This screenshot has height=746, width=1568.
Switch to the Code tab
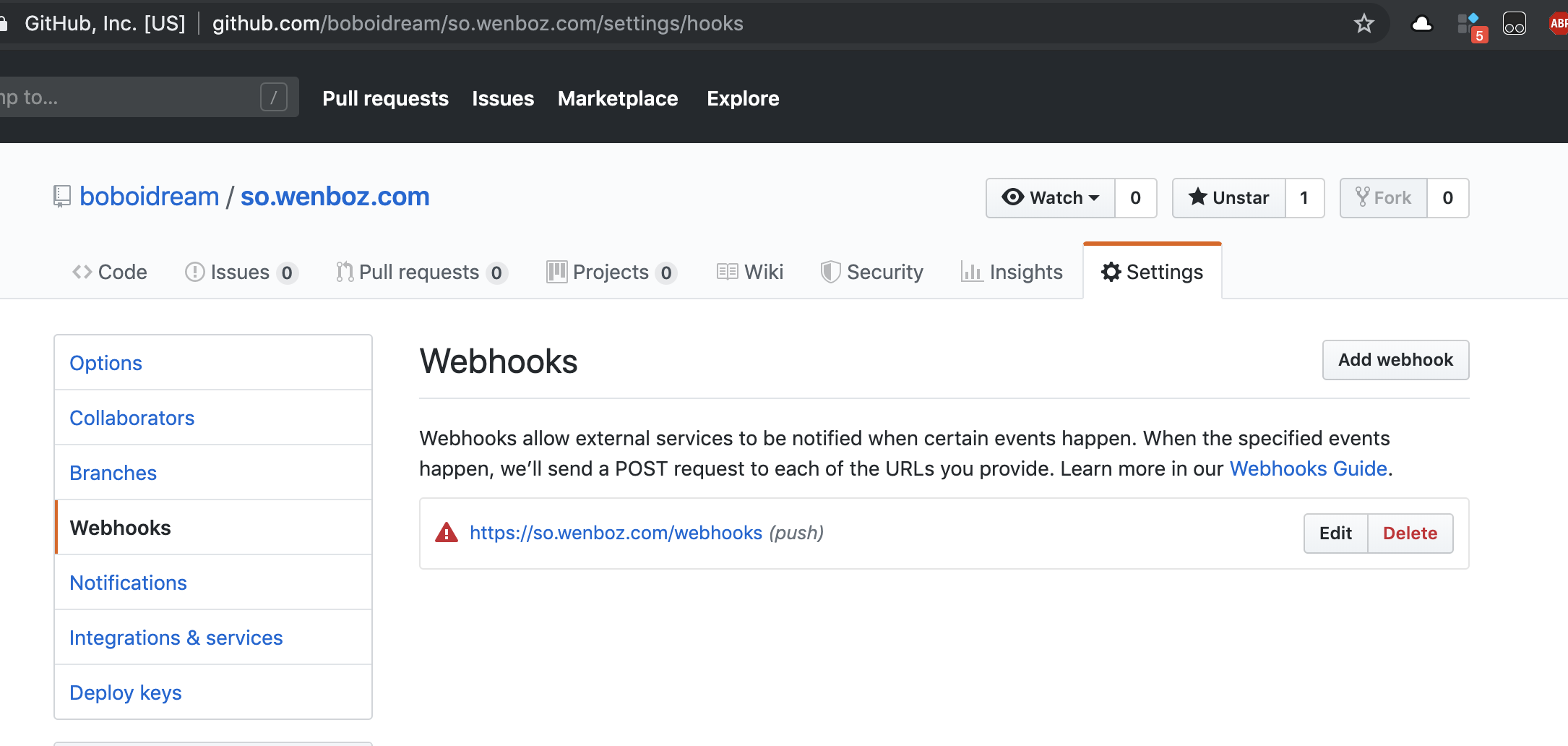110,272
